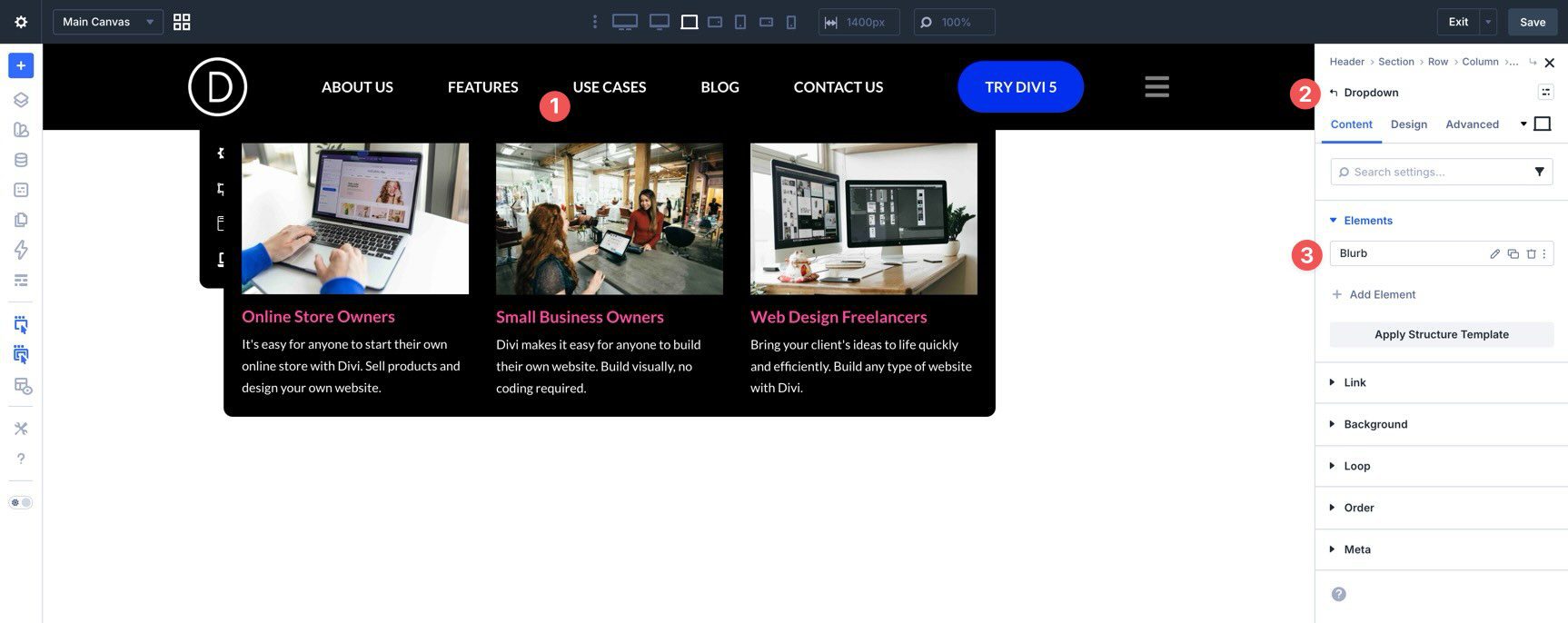
Task: Duplicate the Blurb element
Action: [1513, 254]
